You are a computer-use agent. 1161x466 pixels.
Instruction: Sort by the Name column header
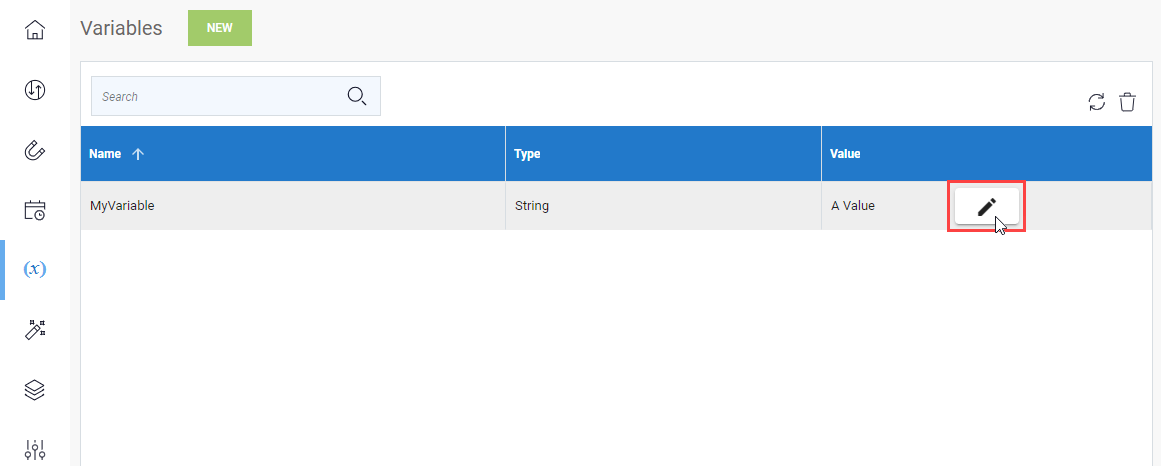point(105,154)
